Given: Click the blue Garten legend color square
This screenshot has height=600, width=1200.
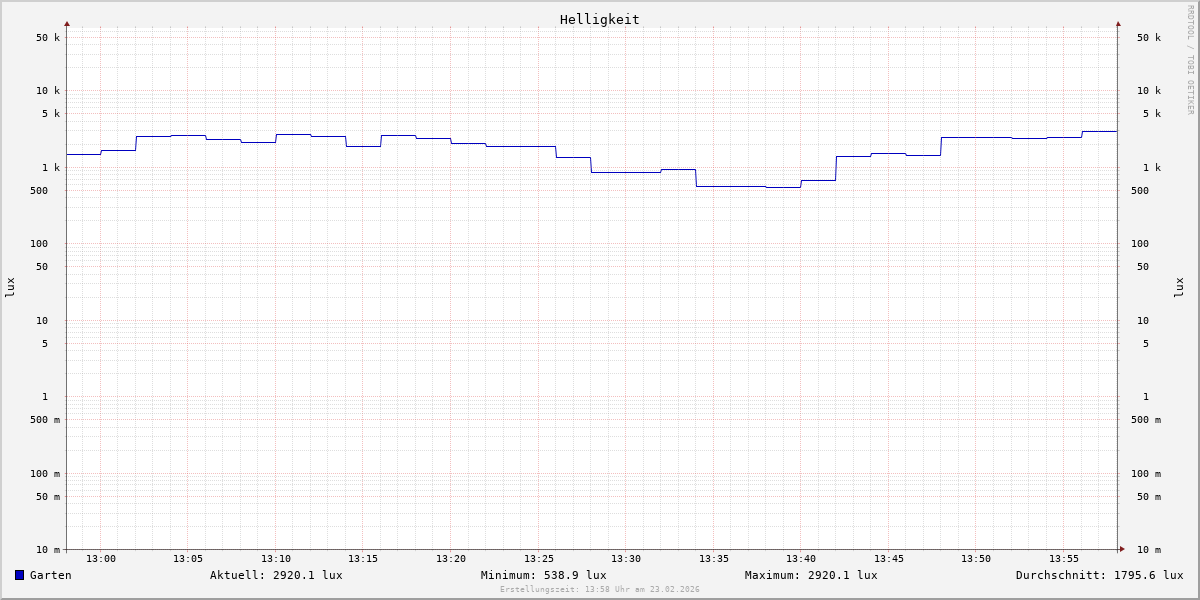Looking at the screenshot, I should point(19,575).
